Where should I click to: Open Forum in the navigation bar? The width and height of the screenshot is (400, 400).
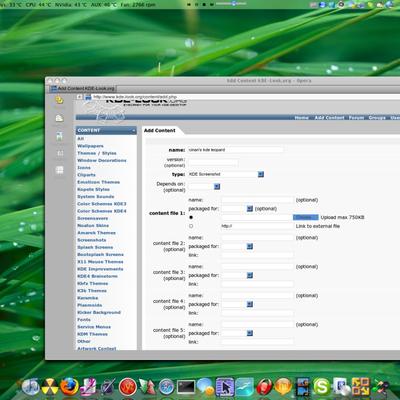356,118
